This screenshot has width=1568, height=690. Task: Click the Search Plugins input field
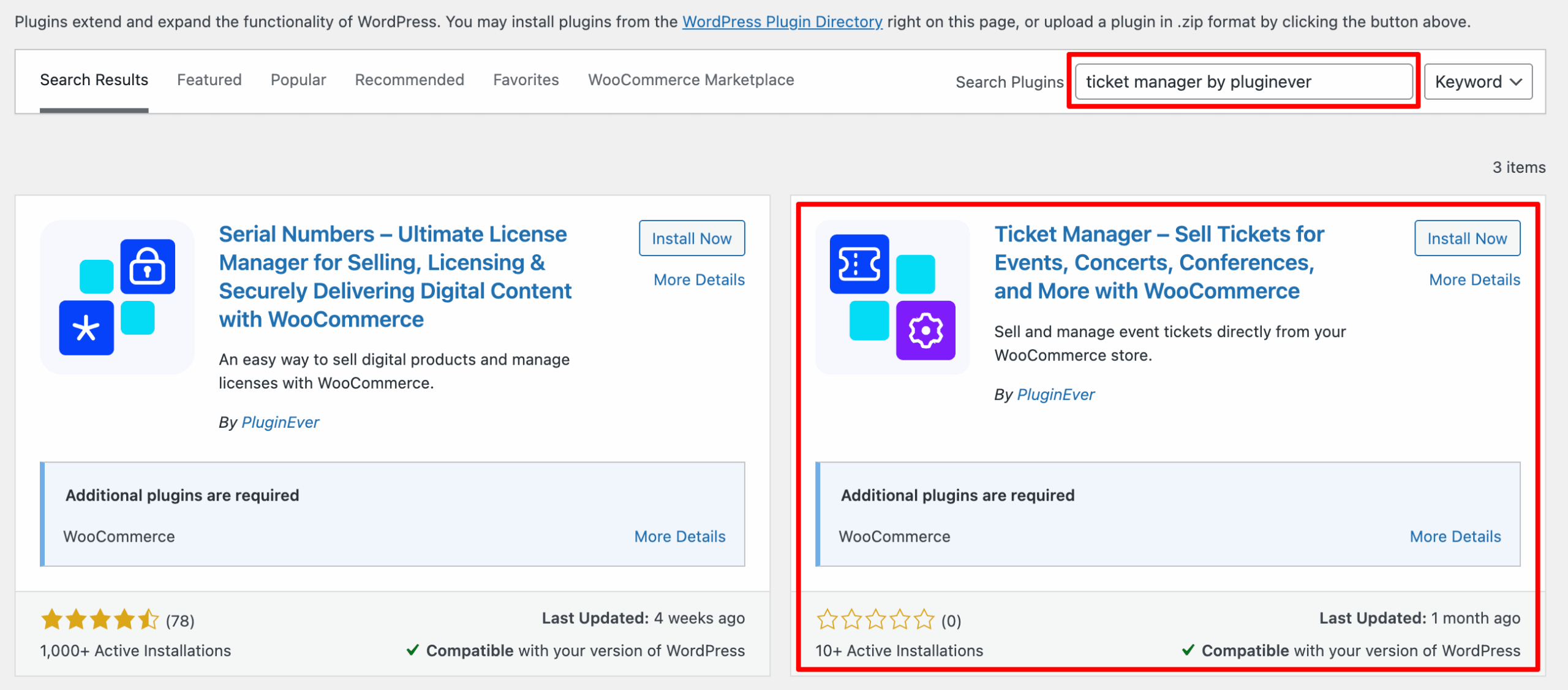pos(1244,82)
